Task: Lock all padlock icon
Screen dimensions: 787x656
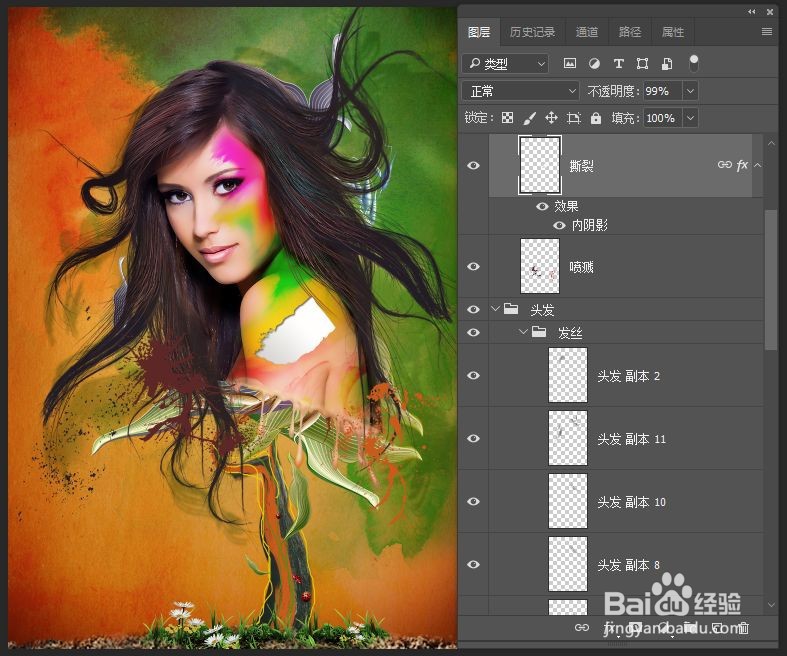Action: [596, 118]
